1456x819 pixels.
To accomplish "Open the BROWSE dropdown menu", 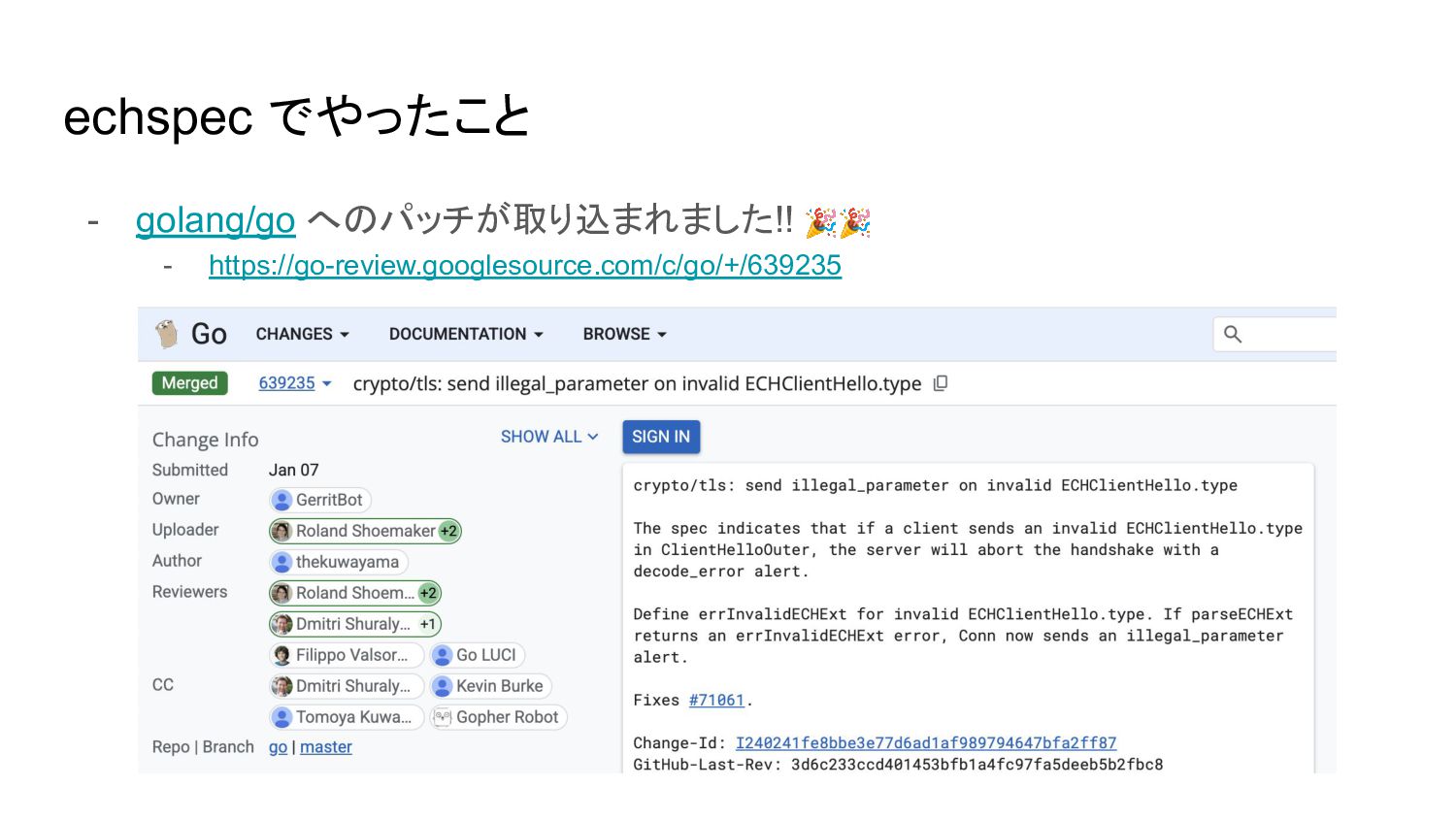I will click(625, 334).
